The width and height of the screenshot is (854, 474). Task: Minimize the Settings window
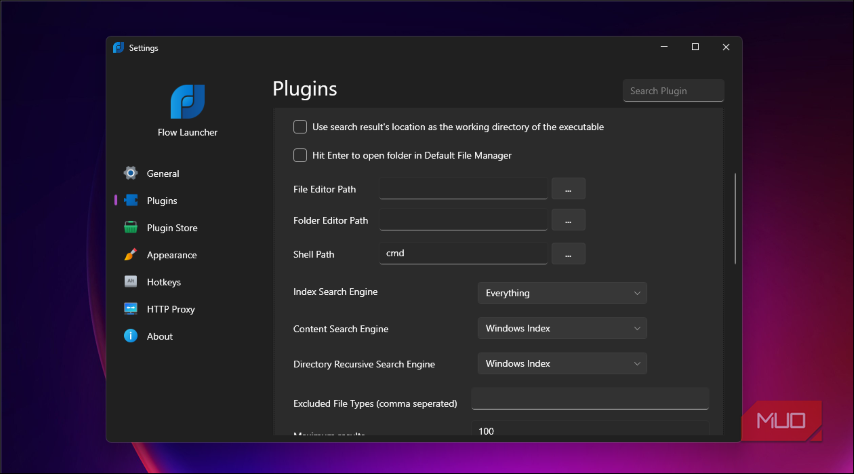664,47
